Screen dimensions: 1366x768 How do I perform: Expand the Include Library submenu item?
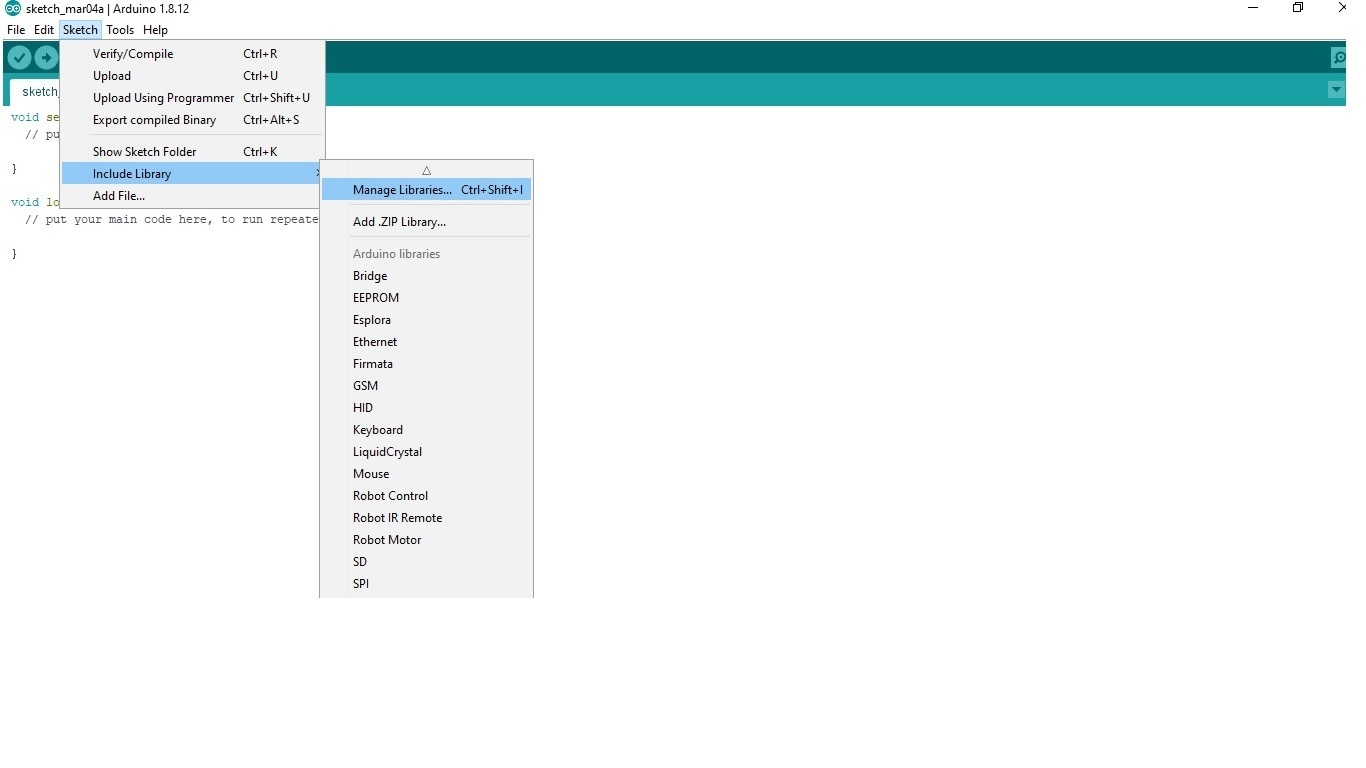coord(193,174)
